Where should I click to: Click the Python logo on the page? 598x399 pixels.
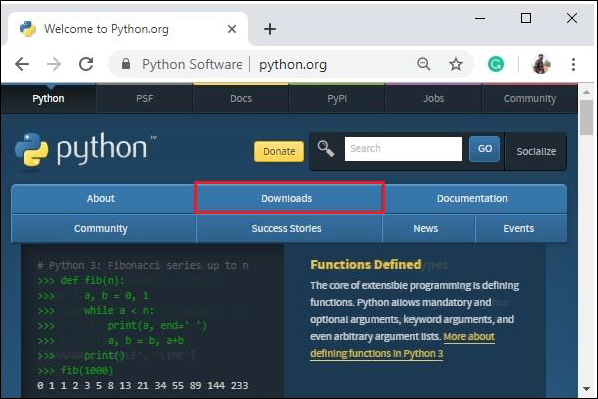85,150
